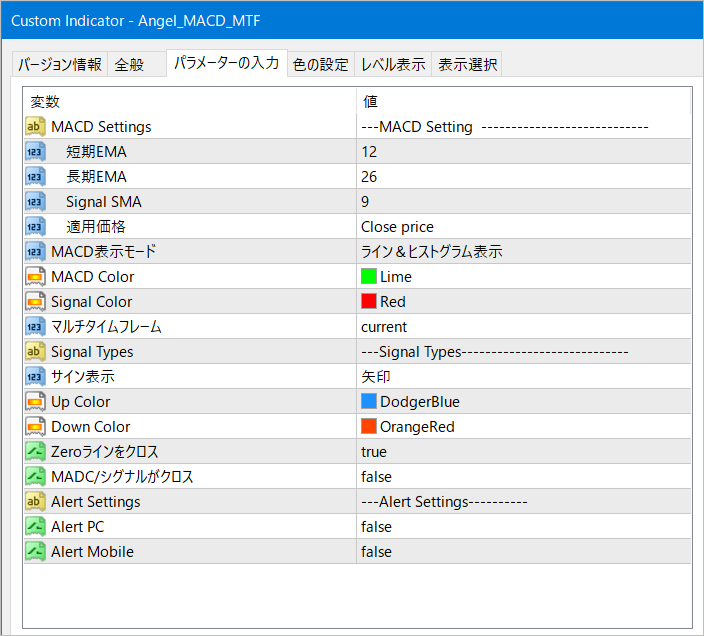Click the ab icon beside MACD Settings
The height and width of the screenshot is (636, 704).
click(35, 127)
